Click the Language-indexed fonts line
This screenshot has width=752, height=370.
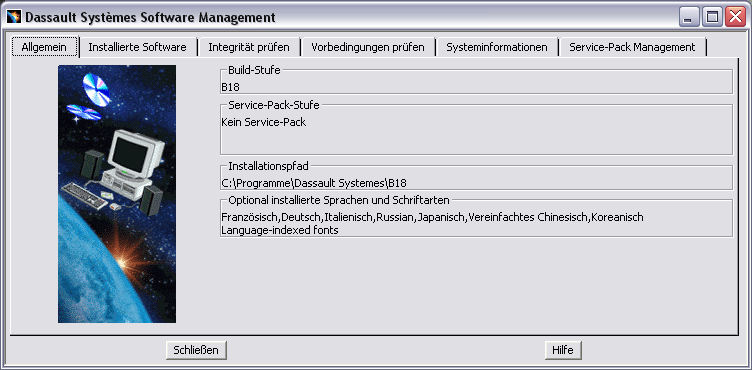[x=280, y=230]
